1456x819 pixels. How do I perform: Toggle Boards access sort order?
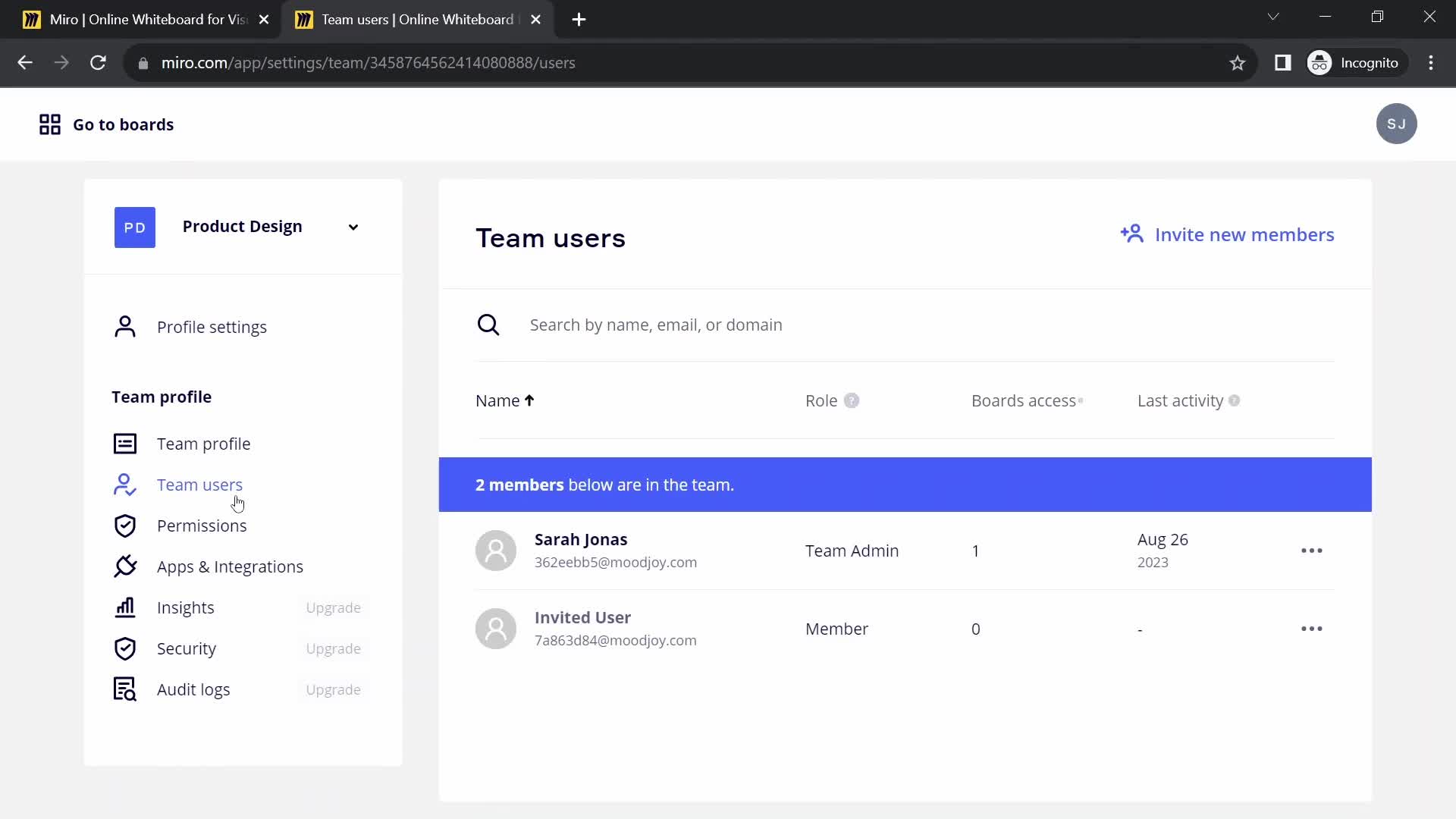(x=1024, y=400)
